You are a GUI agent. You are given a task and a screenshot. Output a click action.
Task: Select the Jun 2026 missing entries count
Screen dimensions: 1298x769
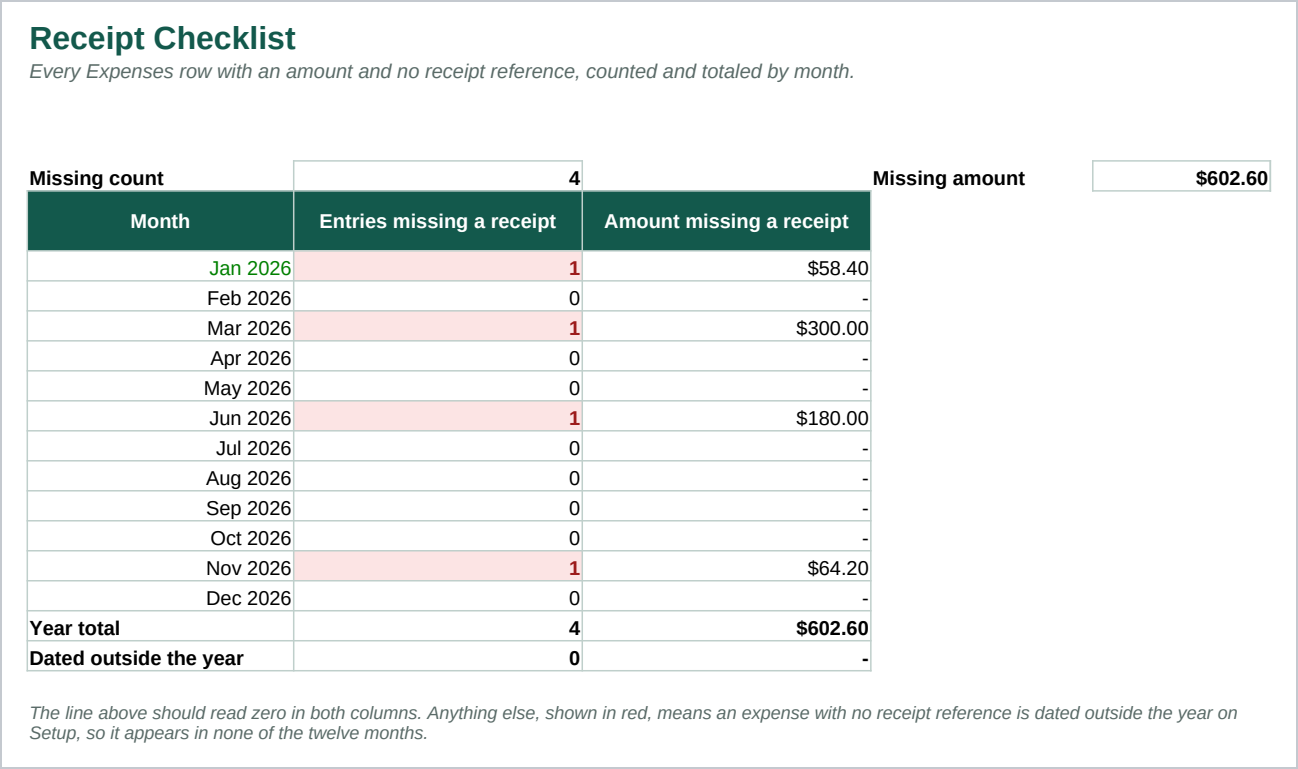click(x=438, y=417)
